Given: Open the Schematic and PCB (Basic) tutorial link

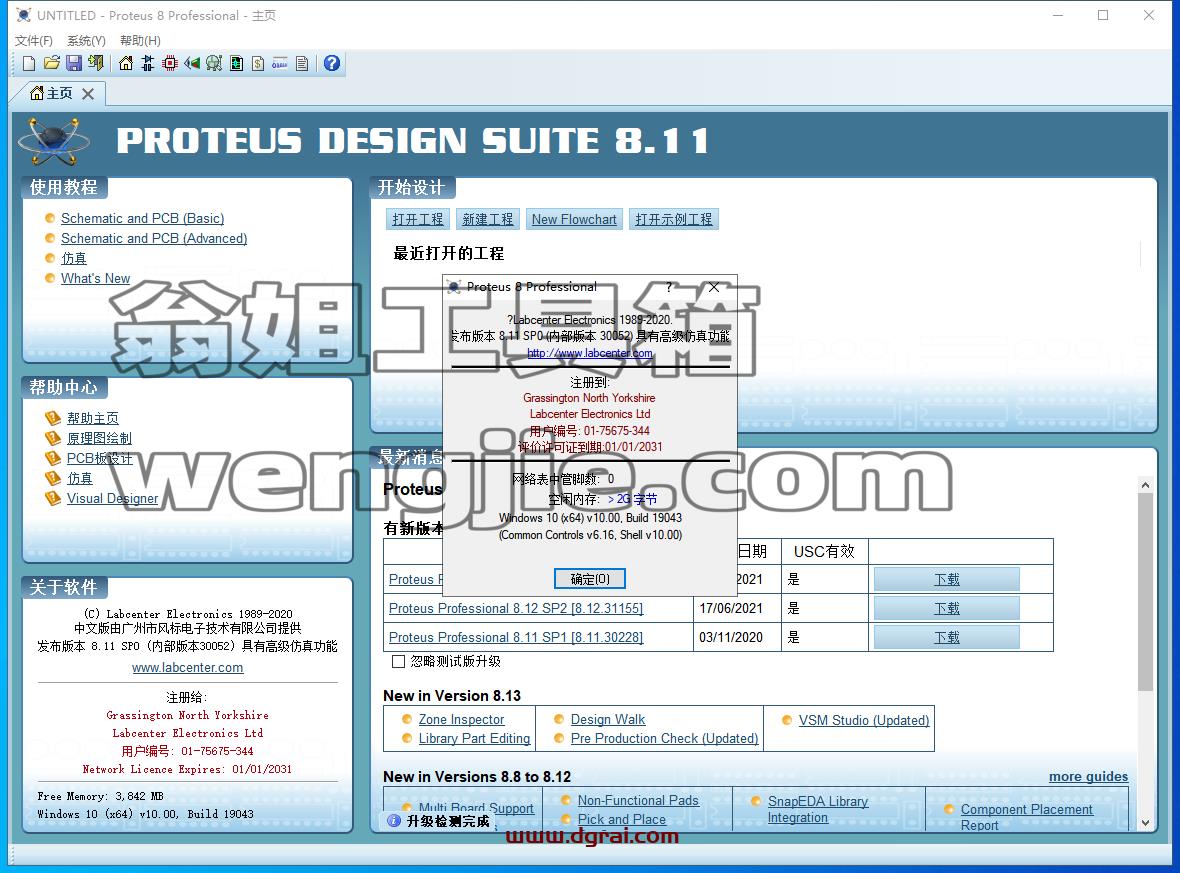Looking at the screenshot, I should point(142,218).
